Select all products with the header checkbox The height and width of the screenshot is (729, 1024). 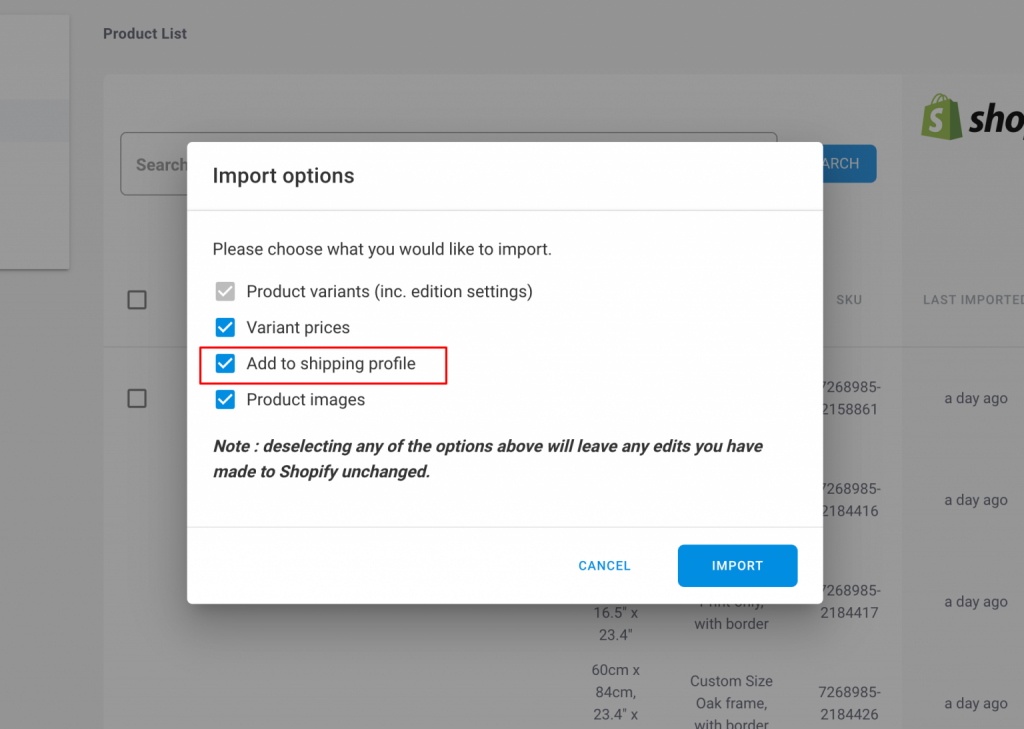(137, 300)
